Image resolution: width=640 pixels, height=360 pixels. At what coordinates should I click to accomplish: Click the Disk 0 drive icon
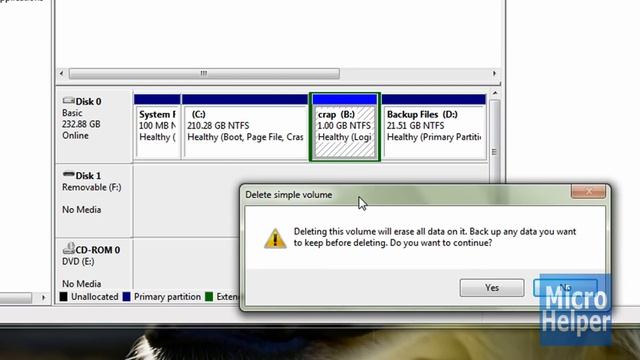point(68,100)
